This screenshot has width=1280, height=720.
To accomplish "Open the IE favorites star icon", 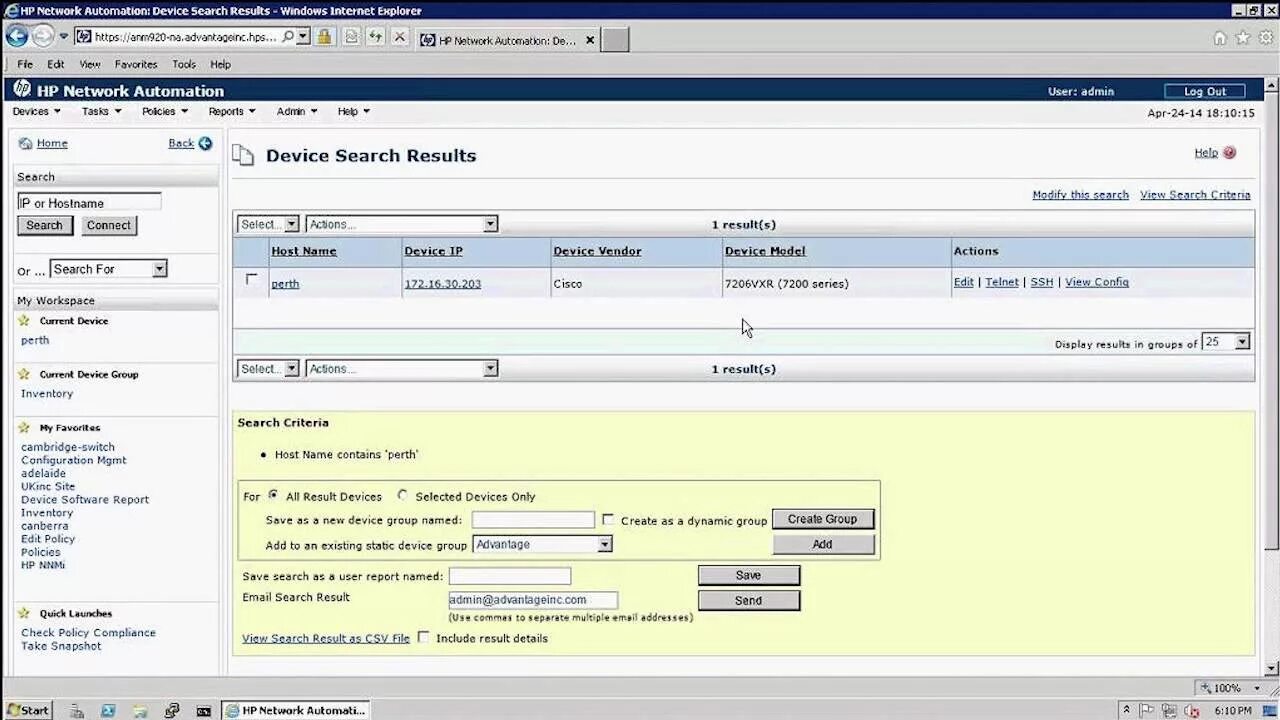I will [1243, 38].
